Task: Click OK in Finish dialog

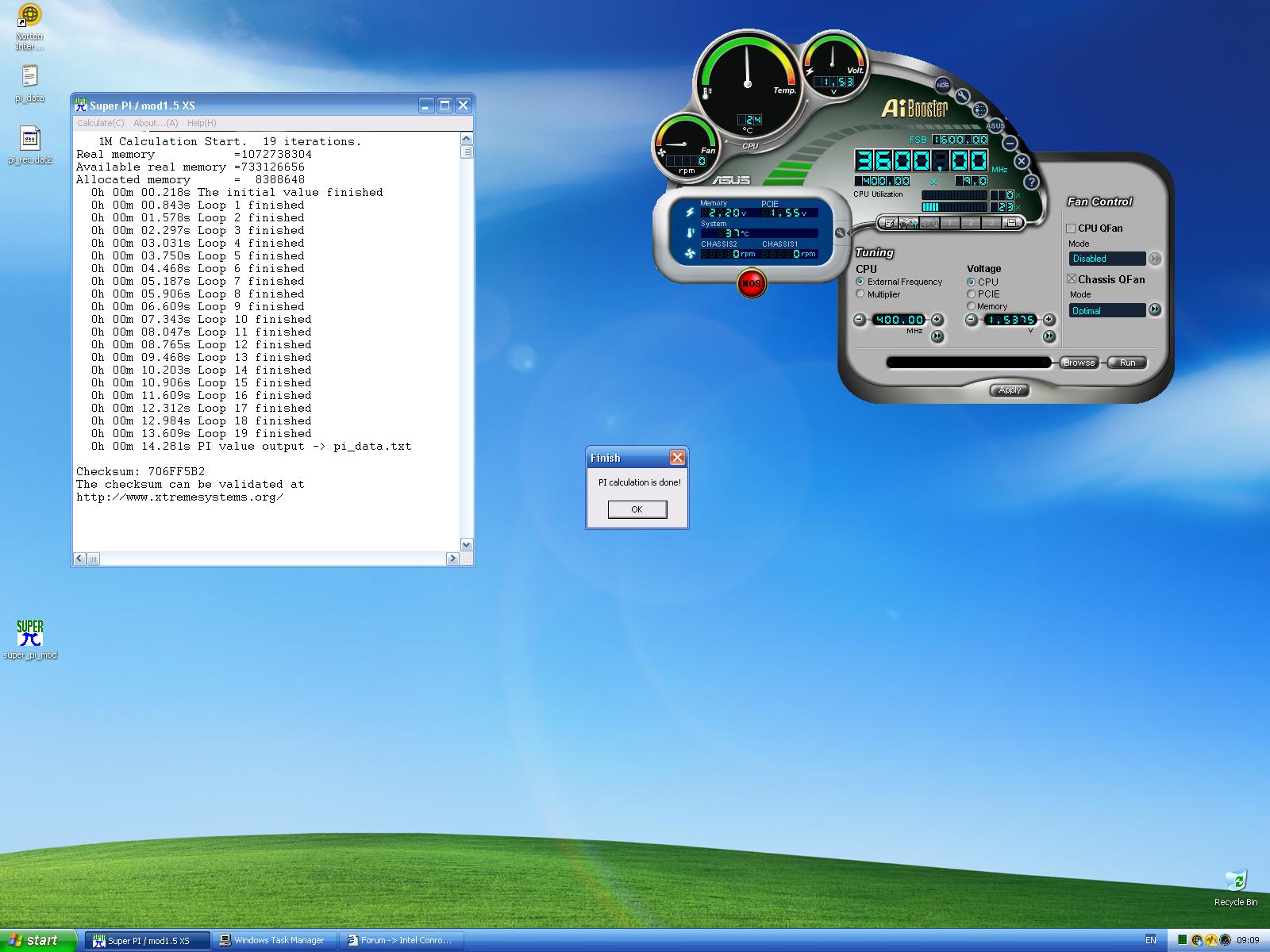Action: [x=637, y=509]
